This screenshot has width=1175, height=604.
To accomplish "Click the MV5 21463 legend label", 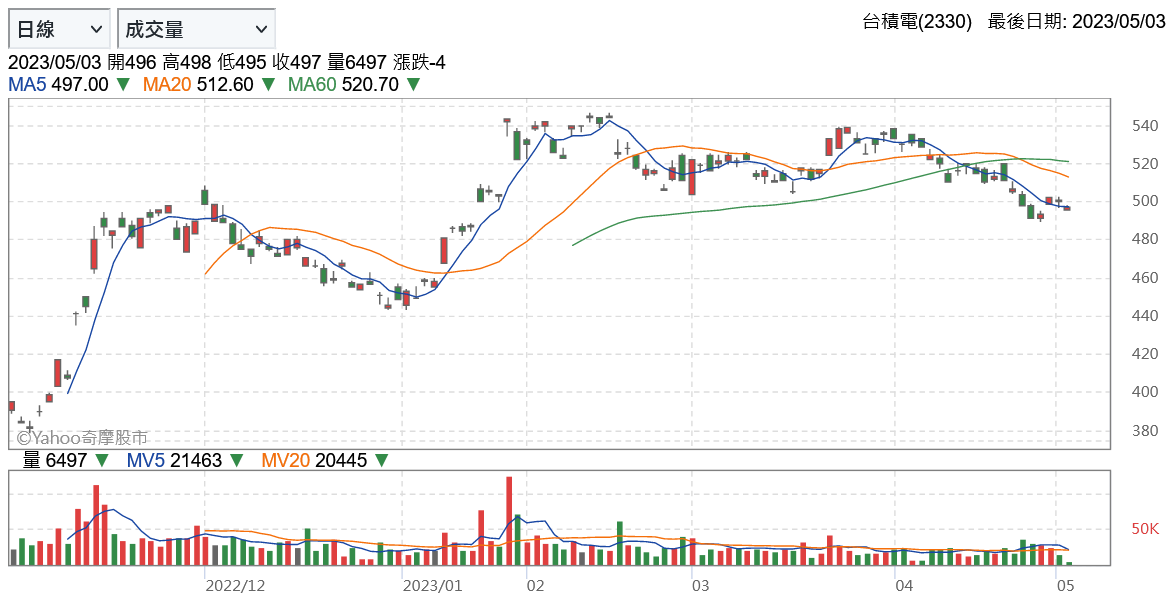I will 174,460.
